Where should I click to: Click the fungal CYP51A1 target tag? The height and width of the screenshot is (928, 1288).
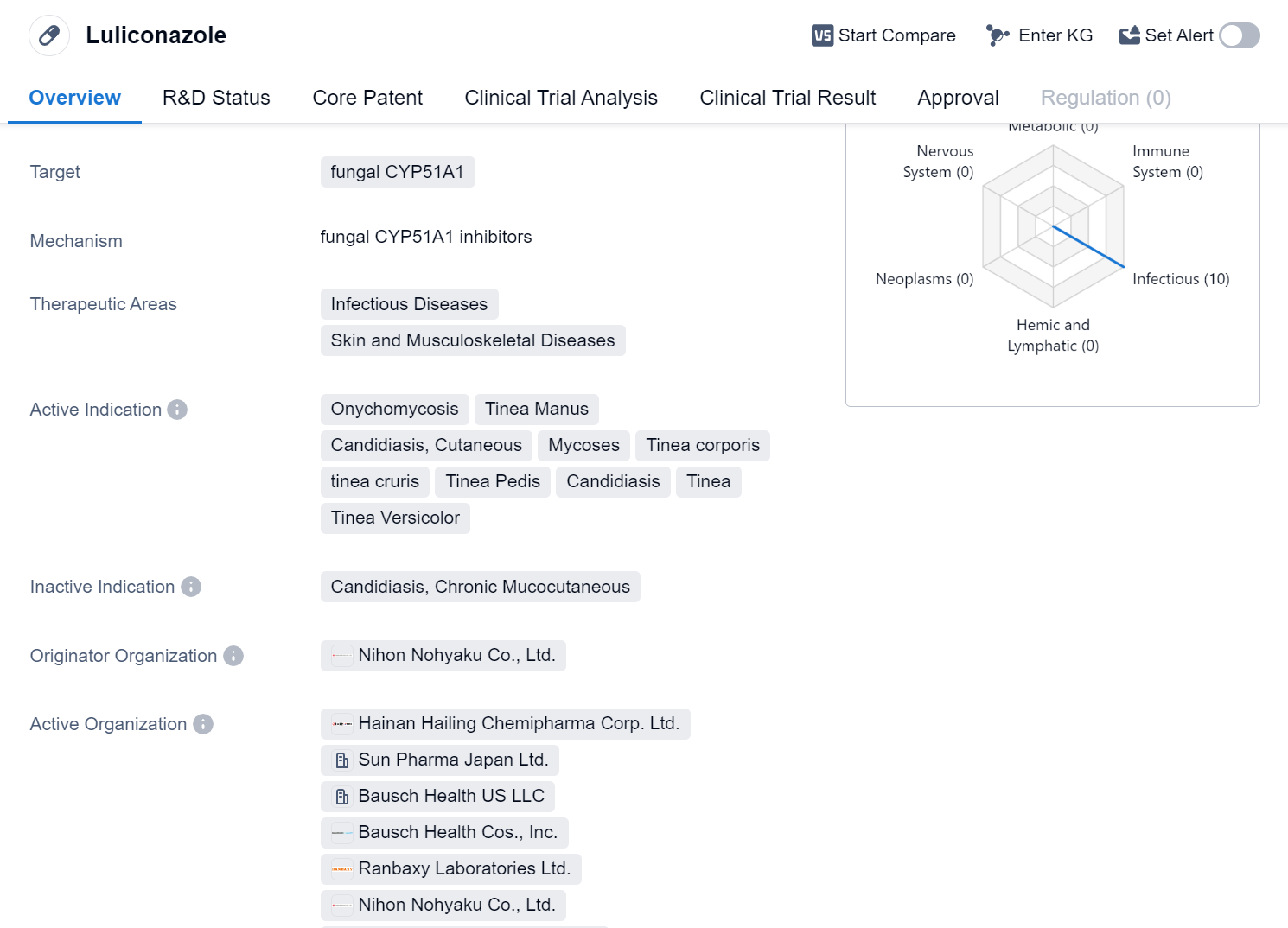[x=397, y=172]
